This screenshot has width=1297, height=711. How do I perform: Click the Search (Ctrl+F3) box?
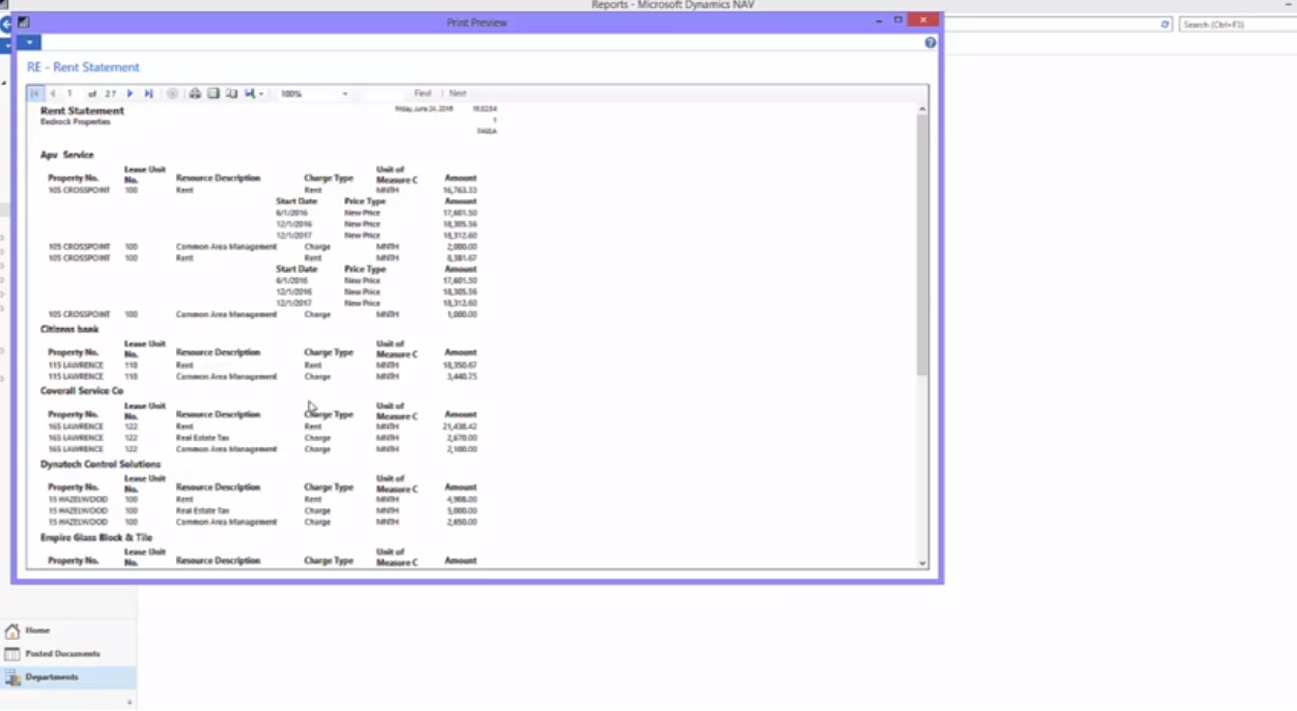point(1238,24)
